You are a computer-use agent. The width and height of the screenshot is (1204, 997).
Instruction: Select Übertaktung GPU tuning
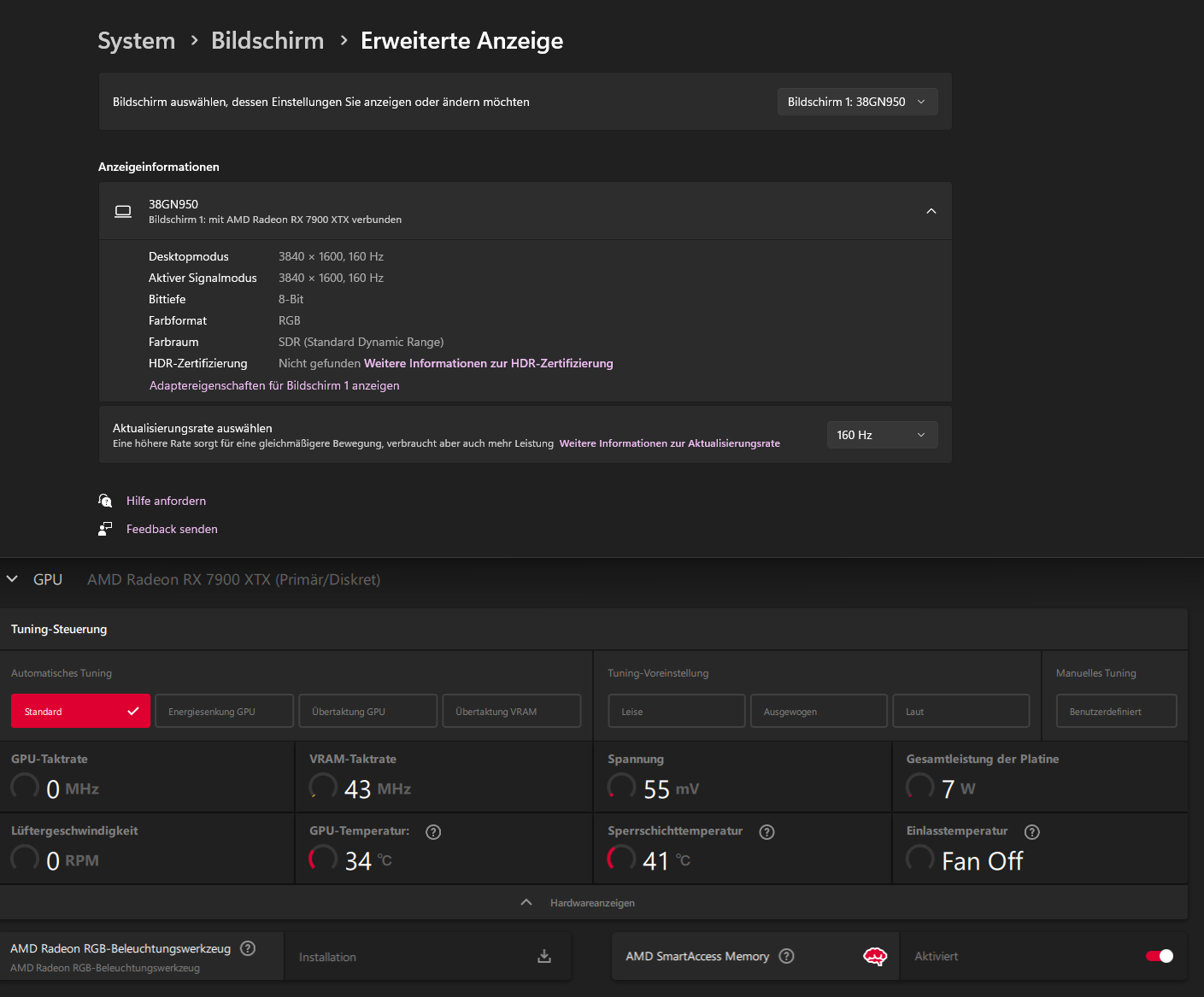pyautogui.click(x=367, y=711)
